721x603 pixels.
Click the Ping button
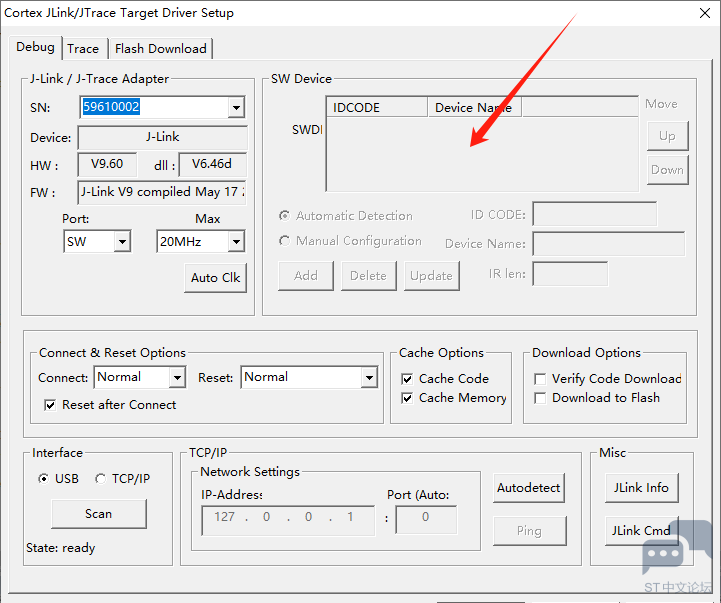click(x=529, y=531)
